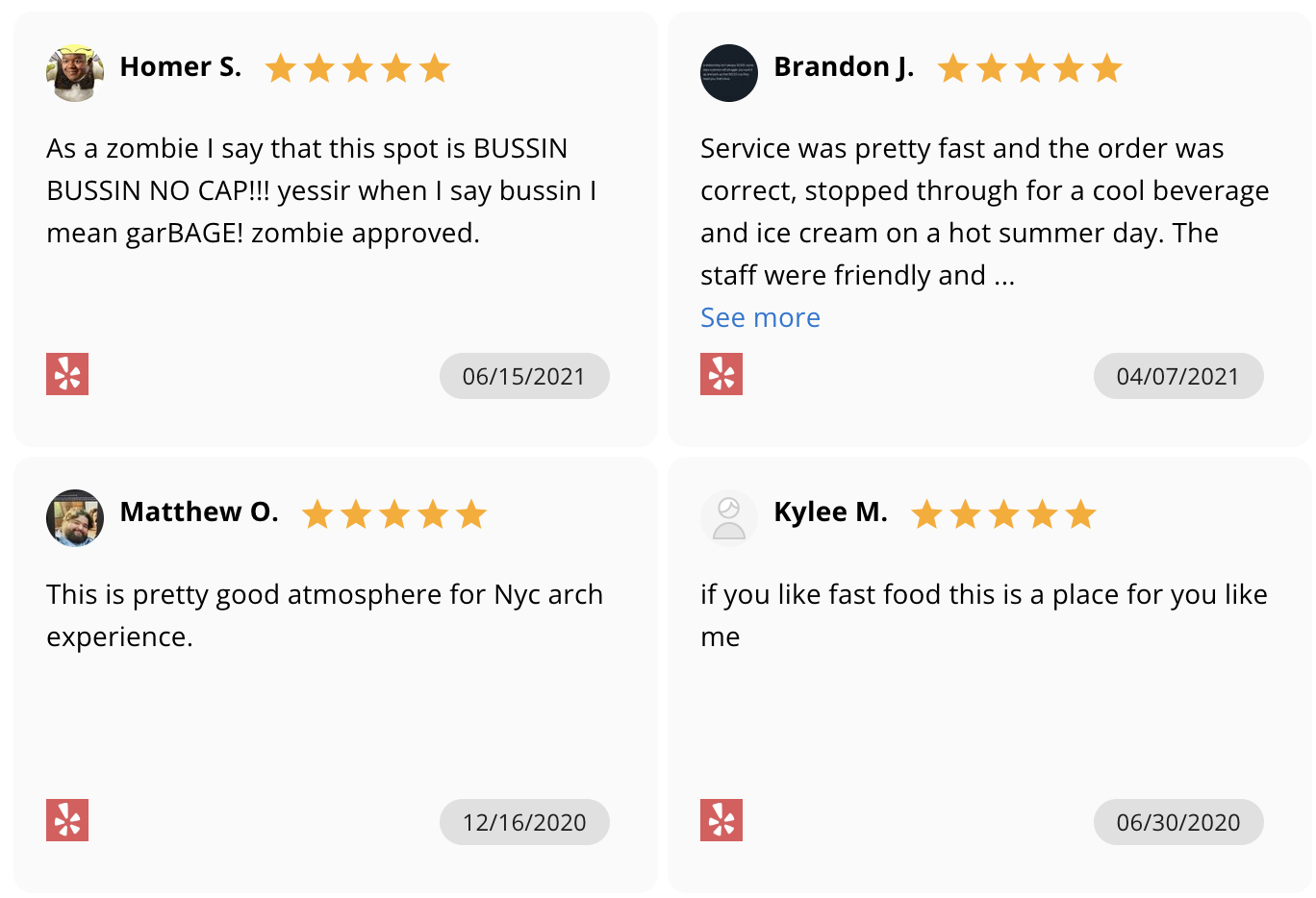This screenshot has height=898, width=1316.
Task: Click Matthew O.'s review text about atmosphere
Action: [324, 615]
